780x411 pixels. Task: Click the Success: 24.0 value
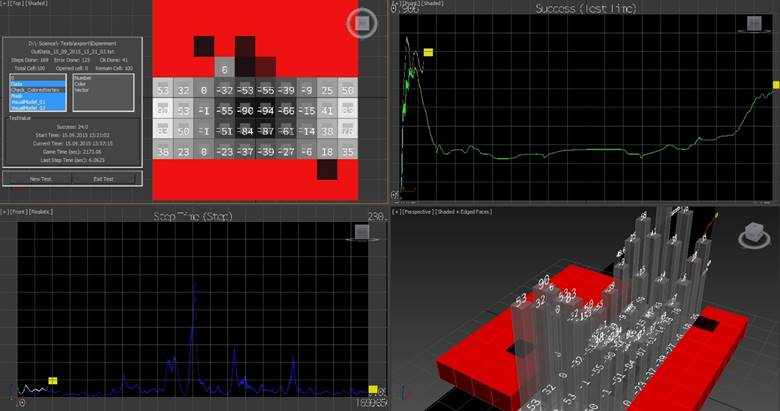[72, 126]
